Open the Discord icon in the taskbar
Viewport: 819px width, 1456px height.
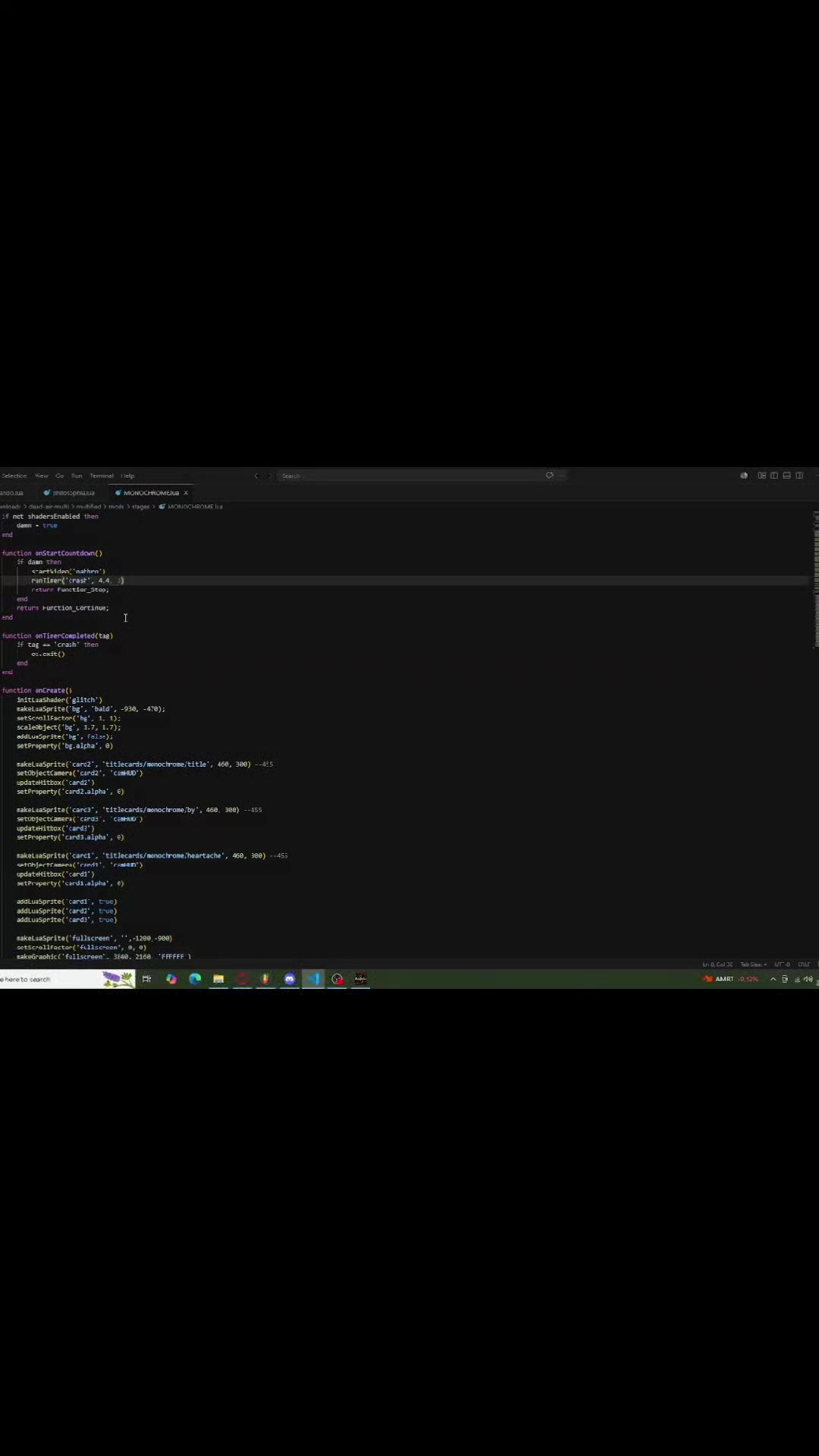point(290,979)
